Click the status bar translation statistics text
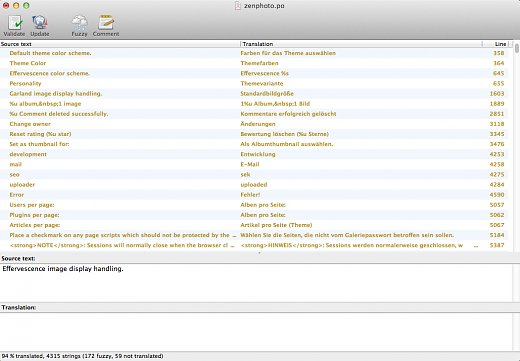 coord(82,356)
